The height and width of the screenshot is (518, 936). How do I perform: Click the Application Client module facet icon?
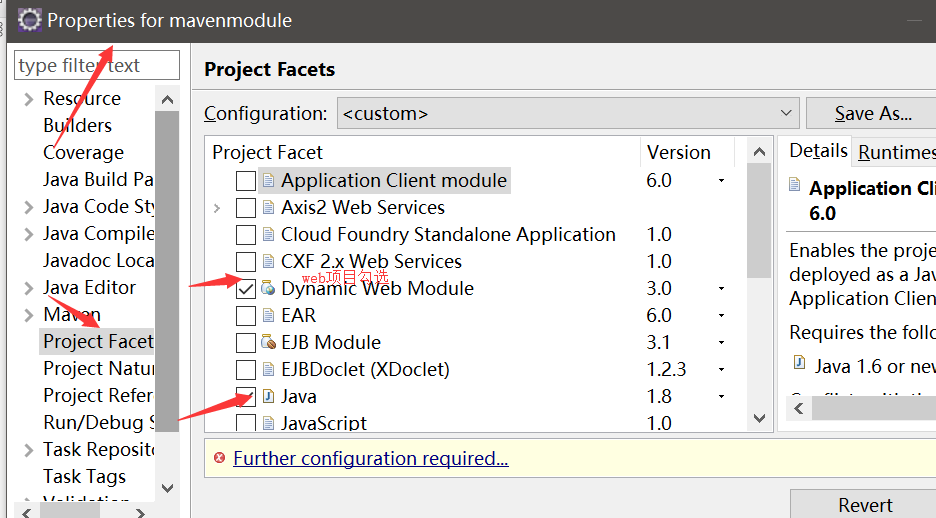pyautogui.click(x=268, y=181)
